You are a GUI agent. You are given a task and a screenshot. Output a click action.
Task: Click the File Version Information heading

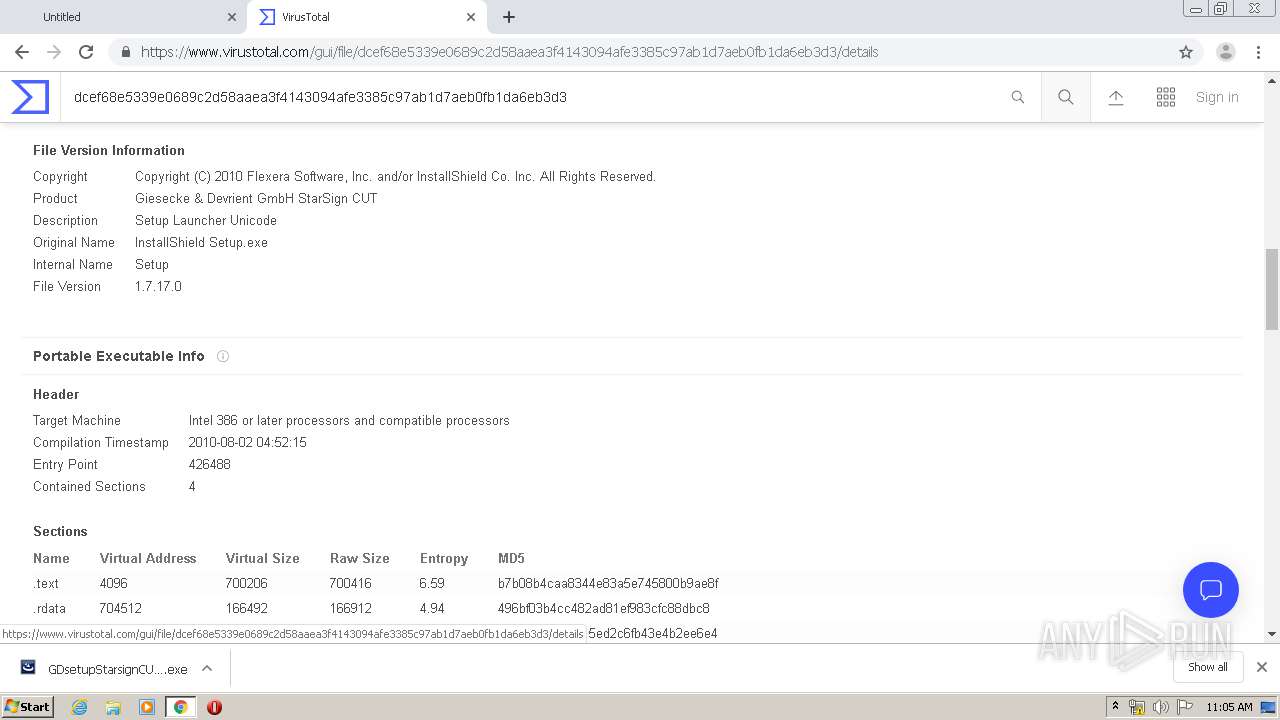click(x=109, y=150)
